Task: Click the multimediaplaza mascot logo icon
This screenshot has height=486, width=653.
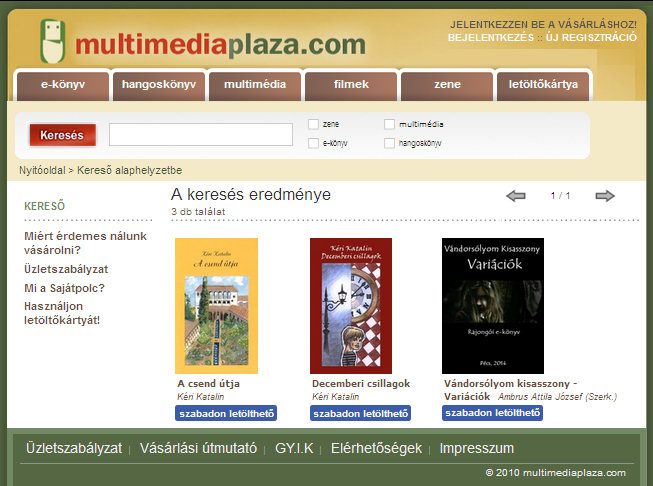Action: 53,41
